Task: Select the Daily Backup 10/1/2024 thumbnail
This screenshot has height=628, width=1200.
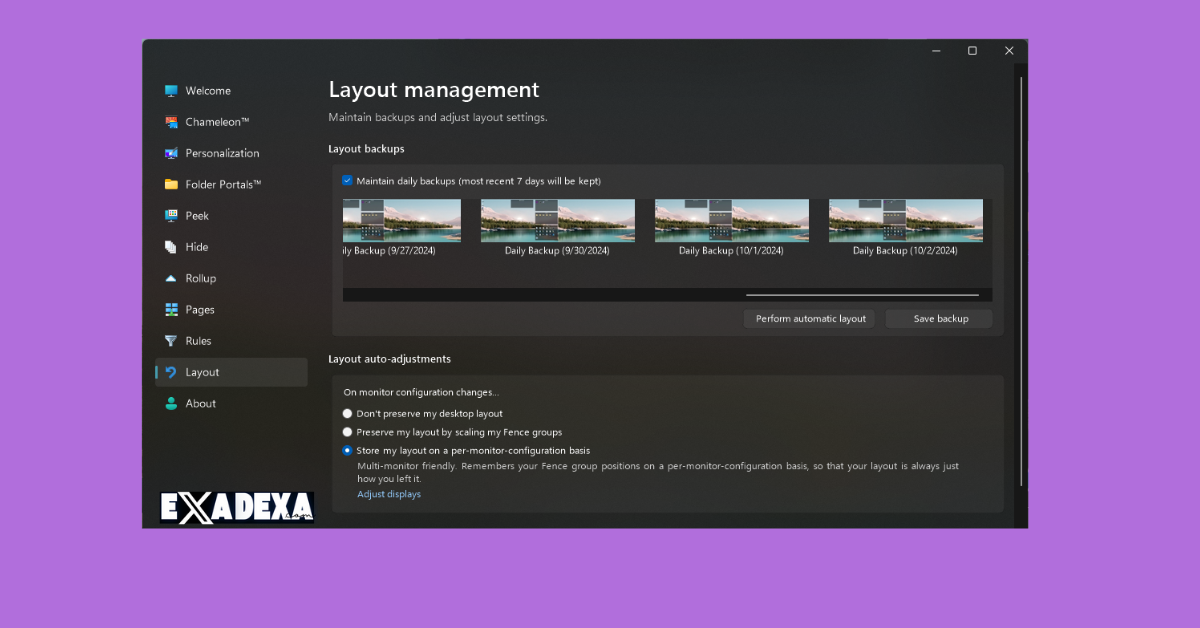Action: point(731,221)
